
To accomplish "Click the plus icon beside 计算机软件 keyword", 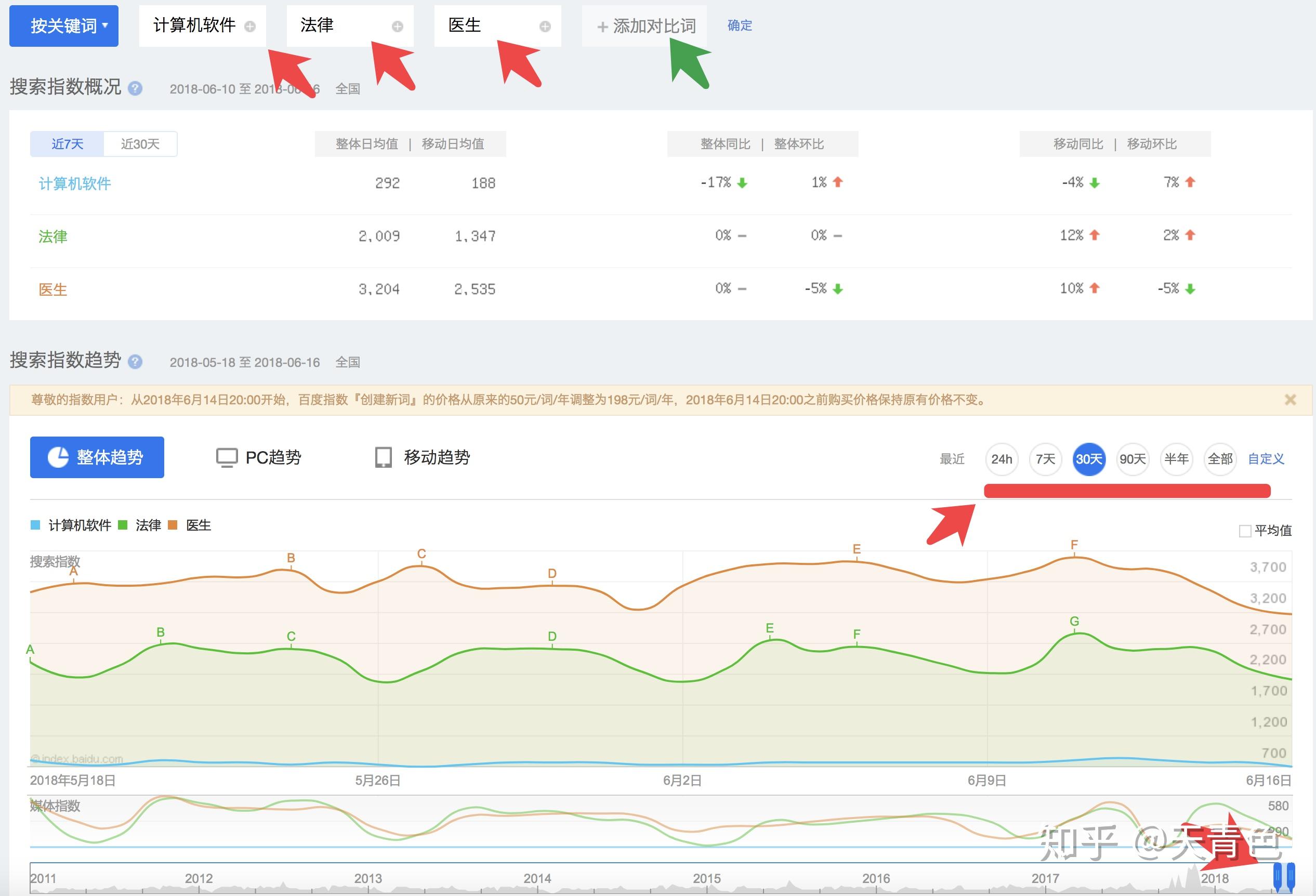I will pyautogui.click(x=249, y=26).
